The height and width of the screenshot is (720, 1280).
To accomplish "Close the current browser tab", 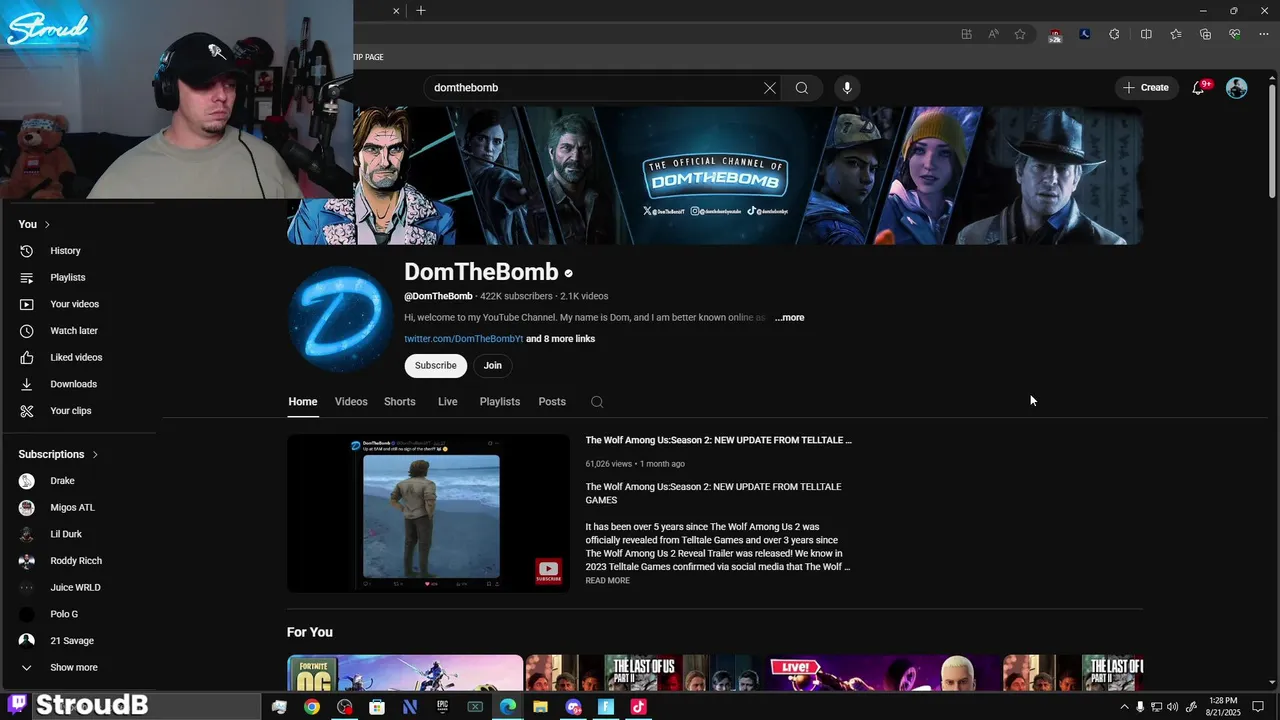I will pos(396,11).
